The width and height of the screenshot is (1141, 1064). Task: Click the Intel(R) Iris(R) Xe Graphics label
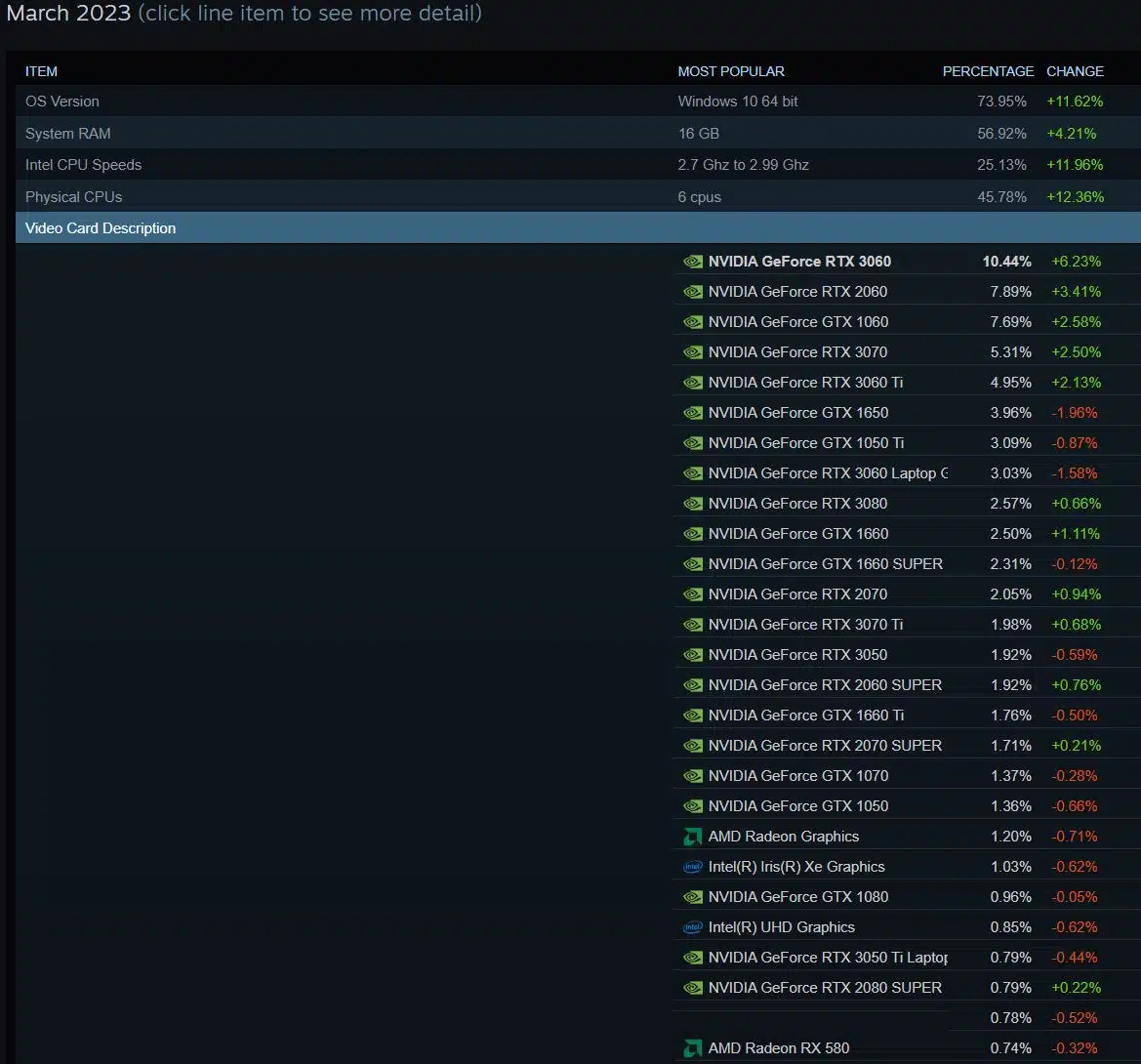(796, 867)
